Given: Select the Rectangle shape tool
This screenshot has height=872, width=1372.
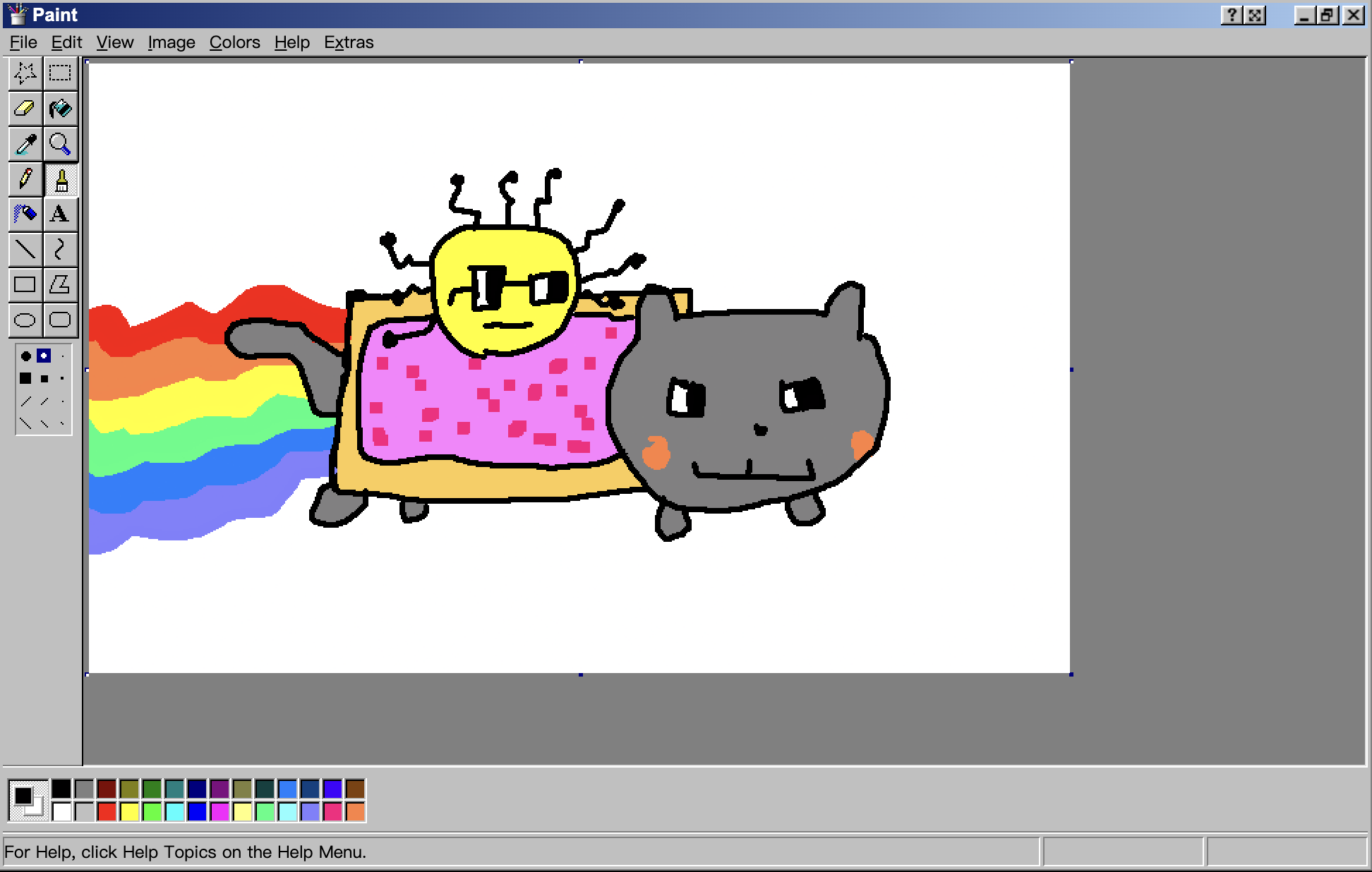Looking at the screenshot, I should (x=25, y=285).
